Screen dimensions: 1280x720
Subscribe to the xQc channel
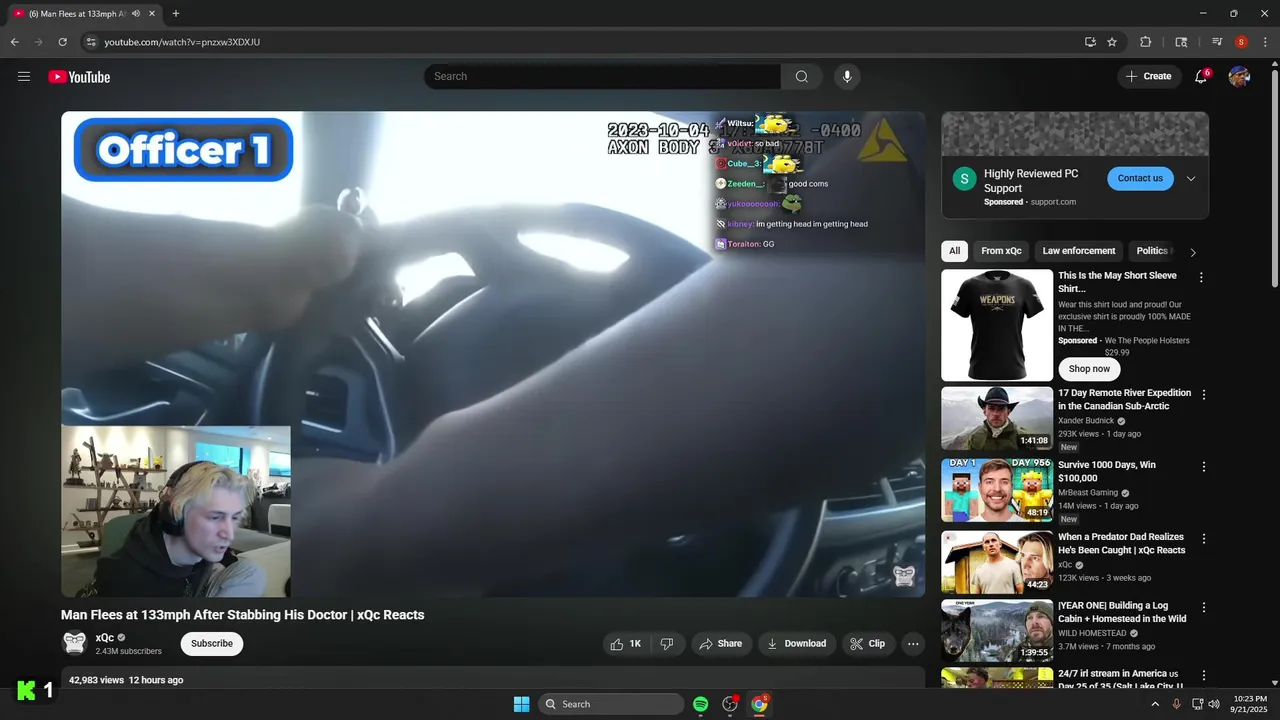212,644
